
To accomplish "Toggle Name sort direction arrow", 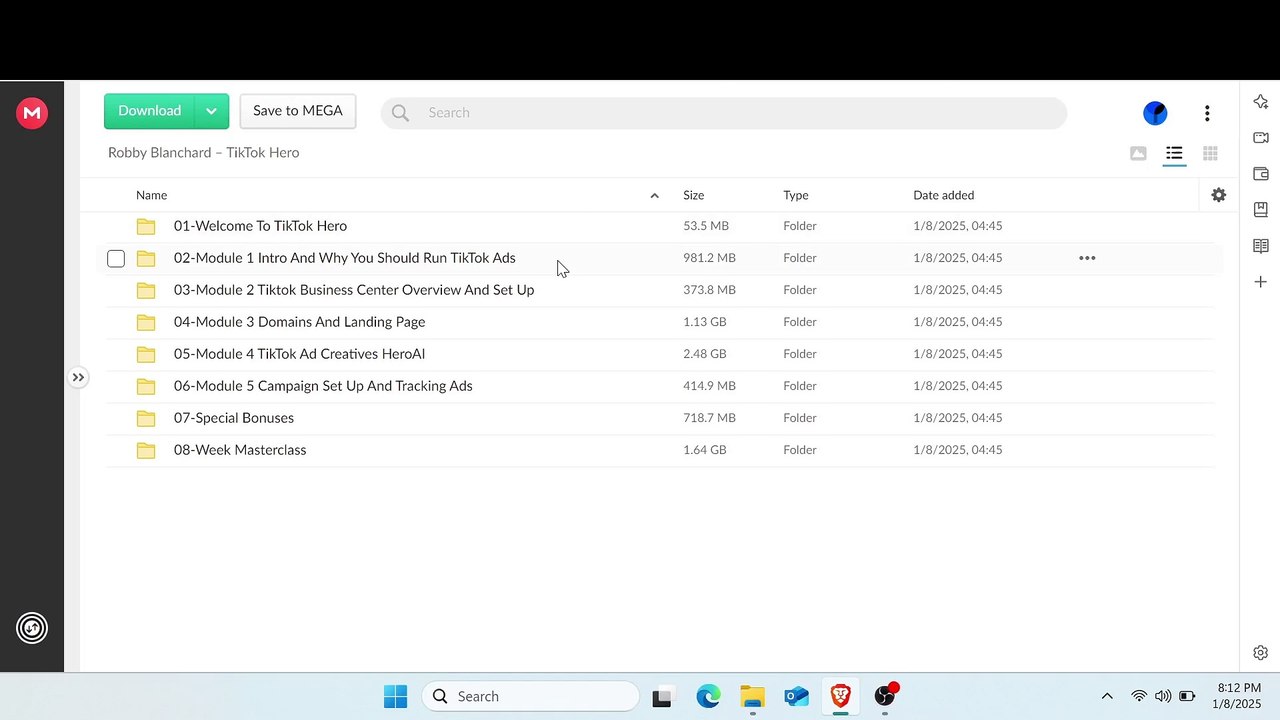I will [654, 195].
